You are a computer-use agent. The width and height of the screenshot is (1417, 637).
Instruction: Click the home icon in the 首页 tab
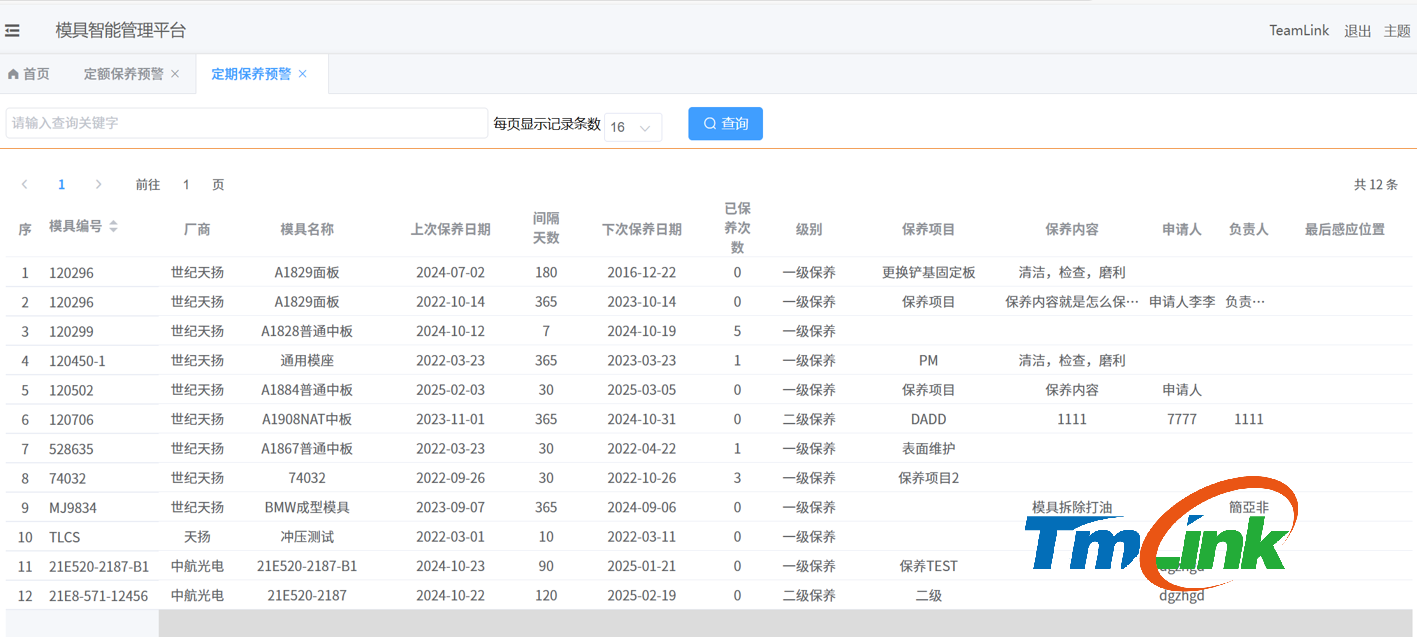[13, 74]
